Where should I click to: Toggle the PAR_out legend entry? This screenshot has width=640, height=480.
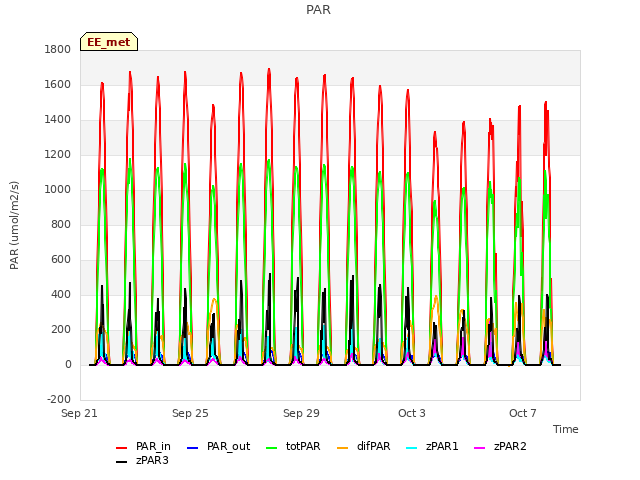218,447
